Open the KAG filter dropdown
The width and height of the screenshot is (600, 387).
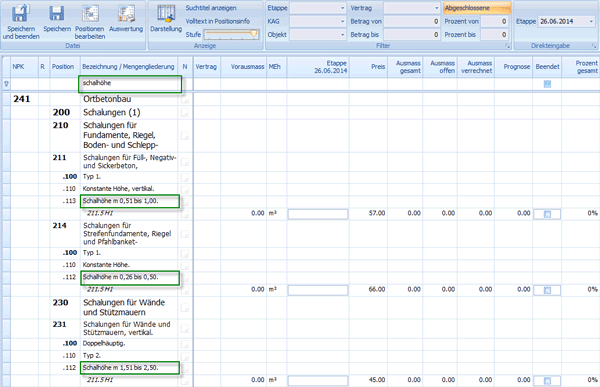point(342,21)
